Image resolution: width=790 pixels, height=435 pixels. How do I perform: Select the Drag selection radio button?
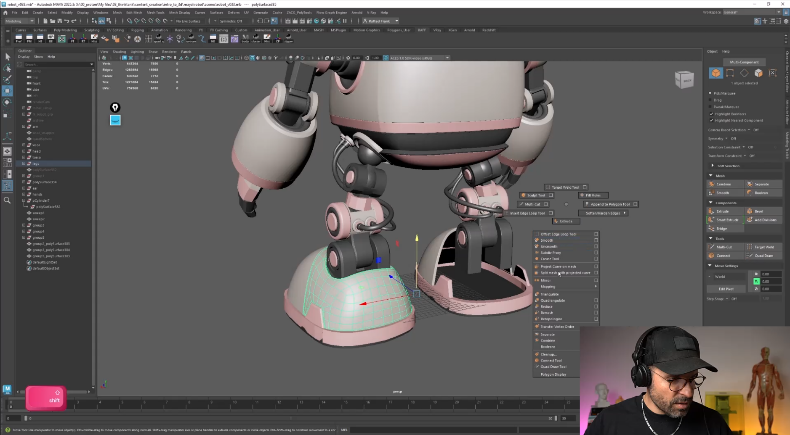click(711, 100)
